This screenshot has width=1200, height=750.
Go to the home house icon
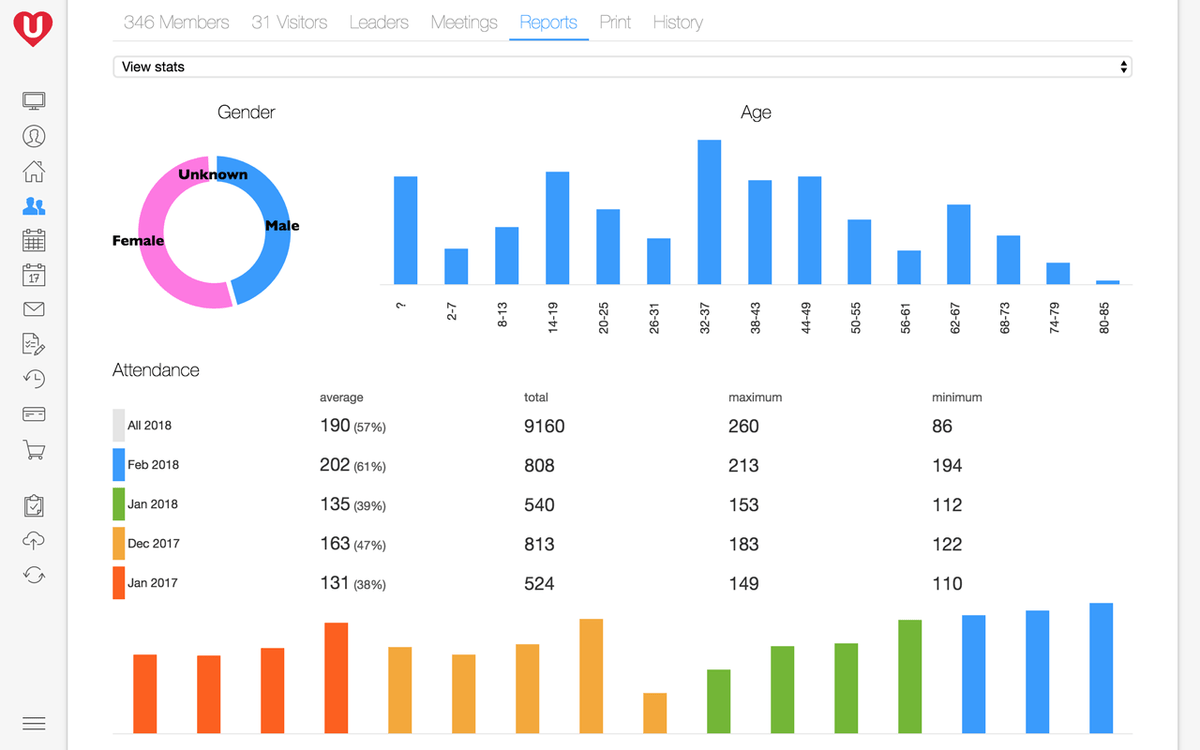[x=34, y=171]
